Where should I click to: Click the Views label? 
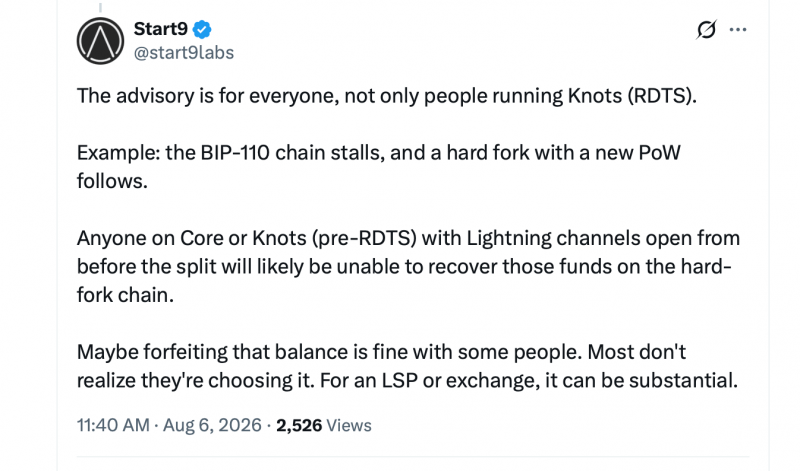348,425
